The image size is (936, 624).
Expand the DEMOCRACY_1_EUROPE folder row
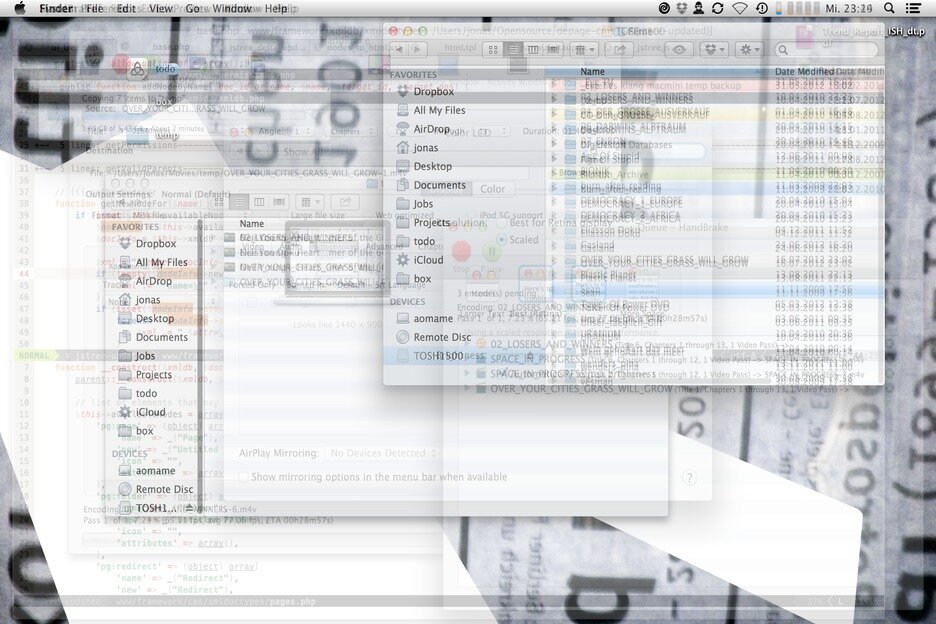[554, 202]
